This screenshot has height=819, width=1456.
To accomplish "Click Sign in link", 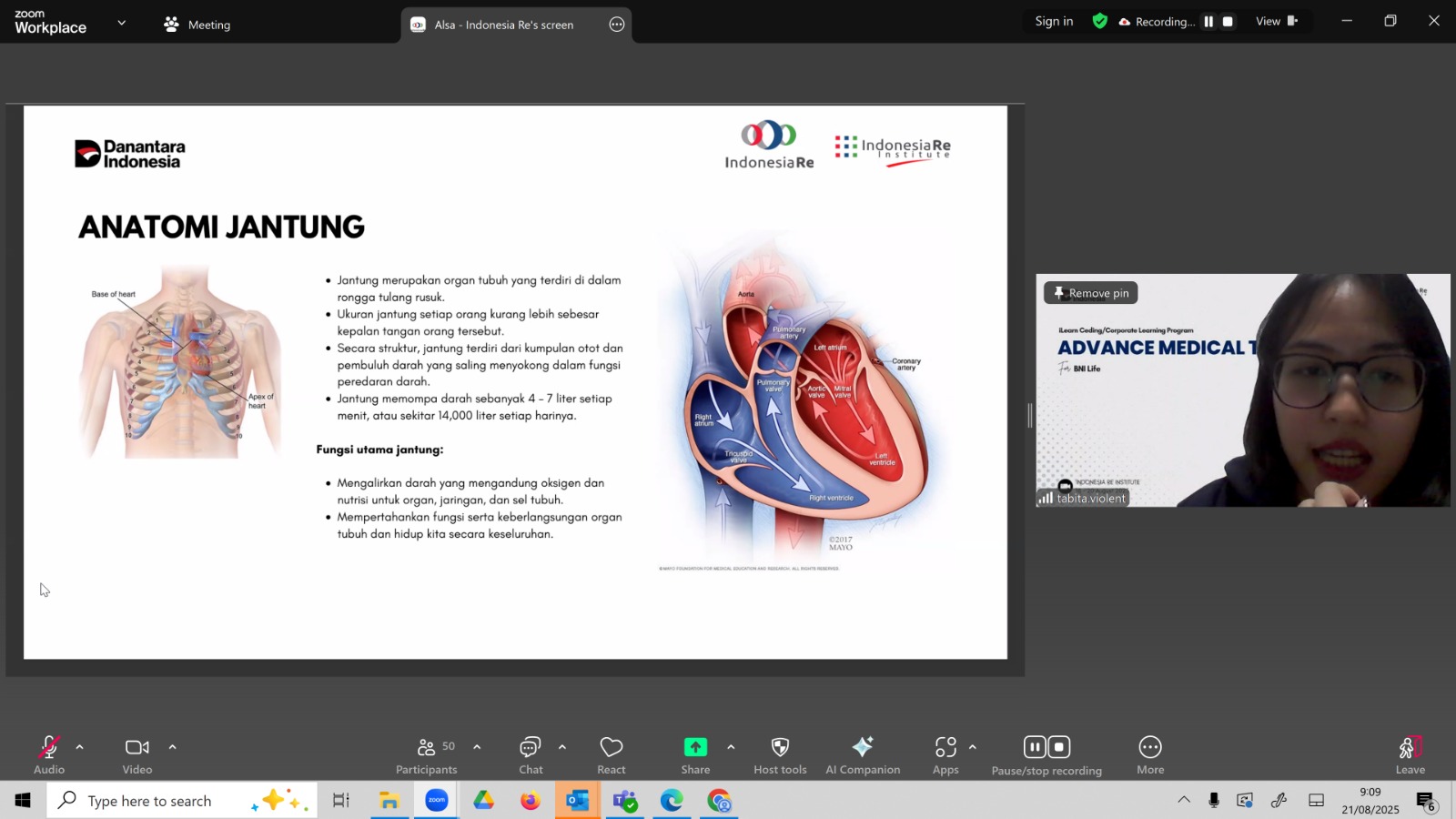I will [1054, 22].
